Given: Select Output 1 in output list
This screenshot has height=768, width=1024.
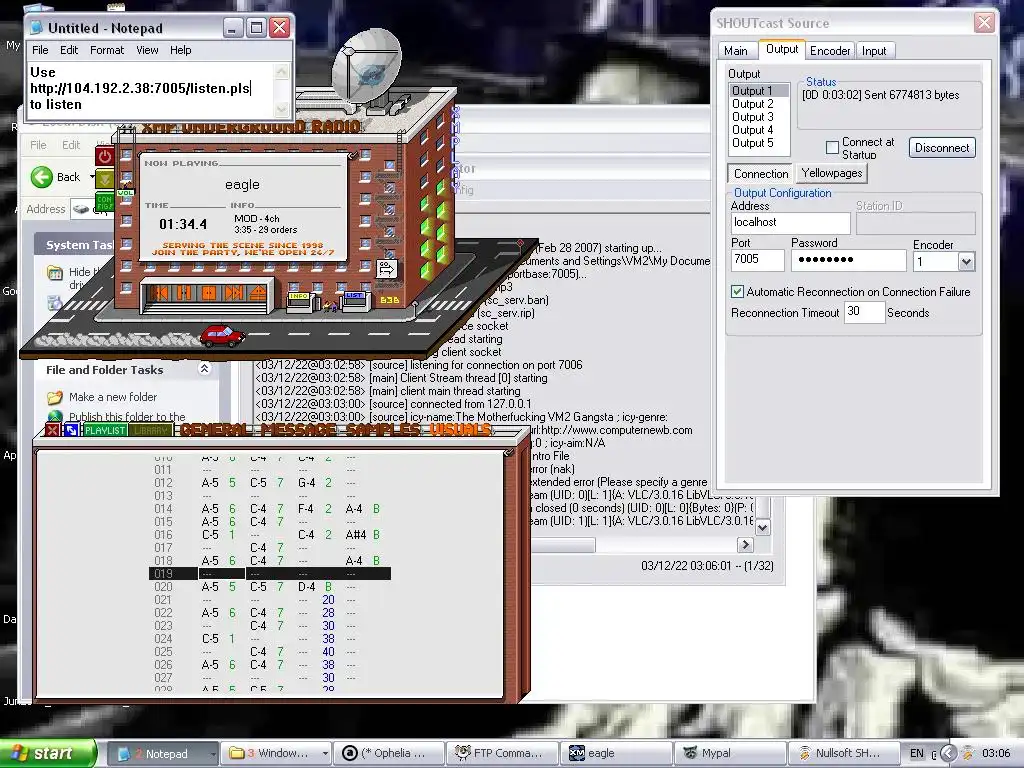Looking at the screenshot, I should click(x=759, y=91).
